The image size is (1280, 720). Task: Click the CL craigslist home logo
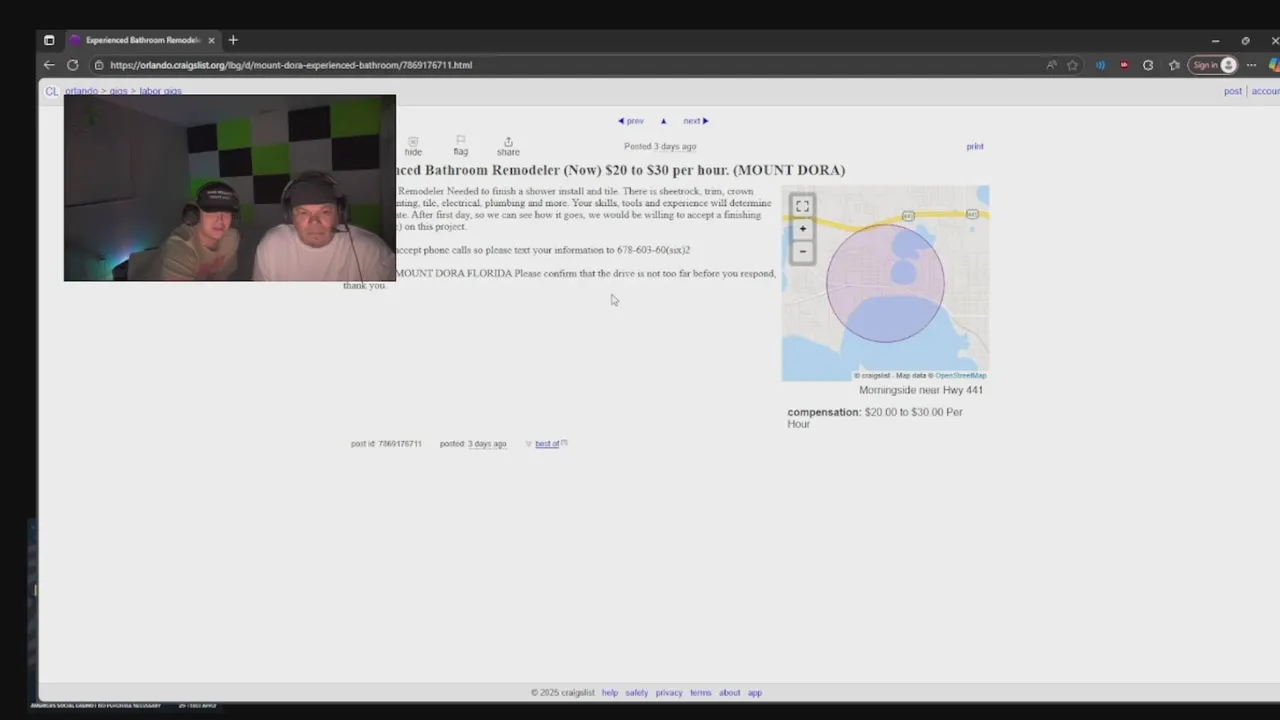51,91
